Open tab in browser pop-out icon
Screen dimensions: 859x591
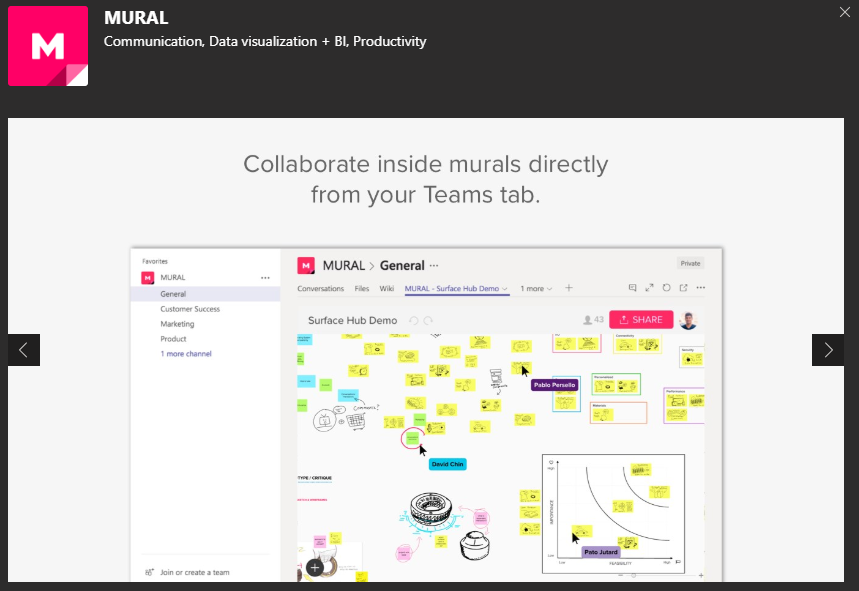click(683, 288)
